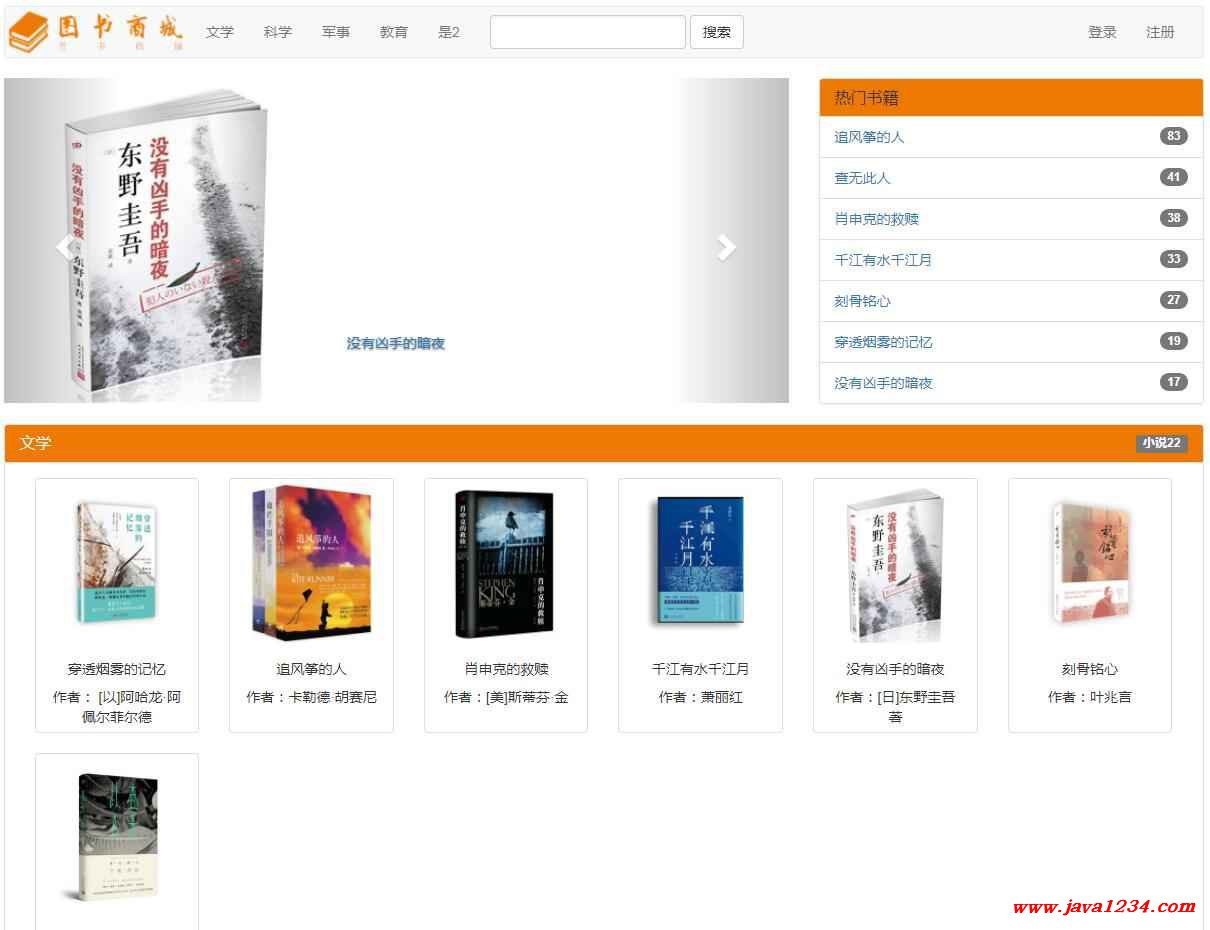Open 没有凶手的暗夜 cover in 文学 grid
The image size is (1210, 930).
pos(895,565)
